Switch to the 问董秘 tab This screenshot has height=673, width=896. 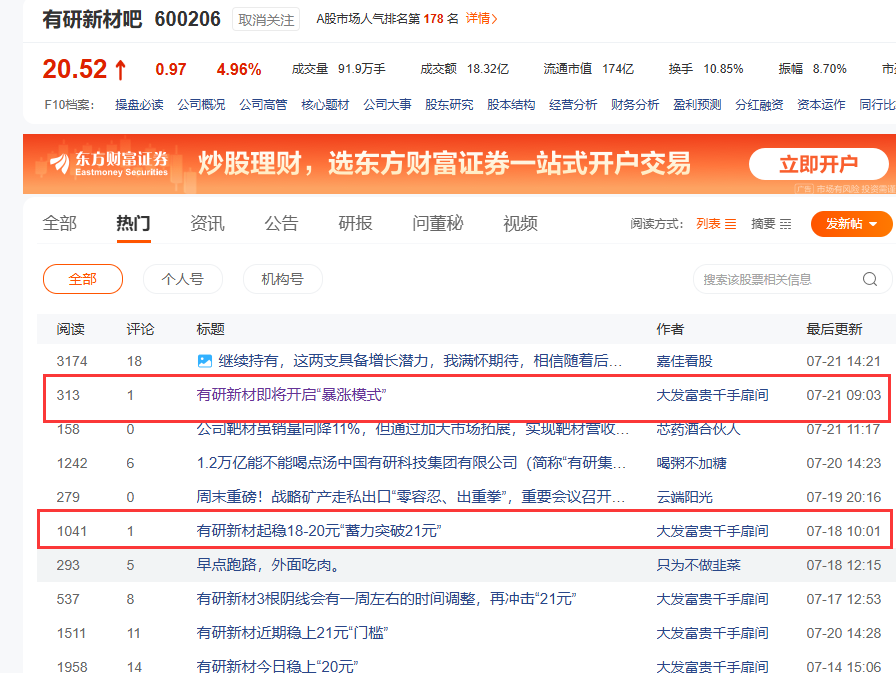pyautogui.click(x=437, y=223)
